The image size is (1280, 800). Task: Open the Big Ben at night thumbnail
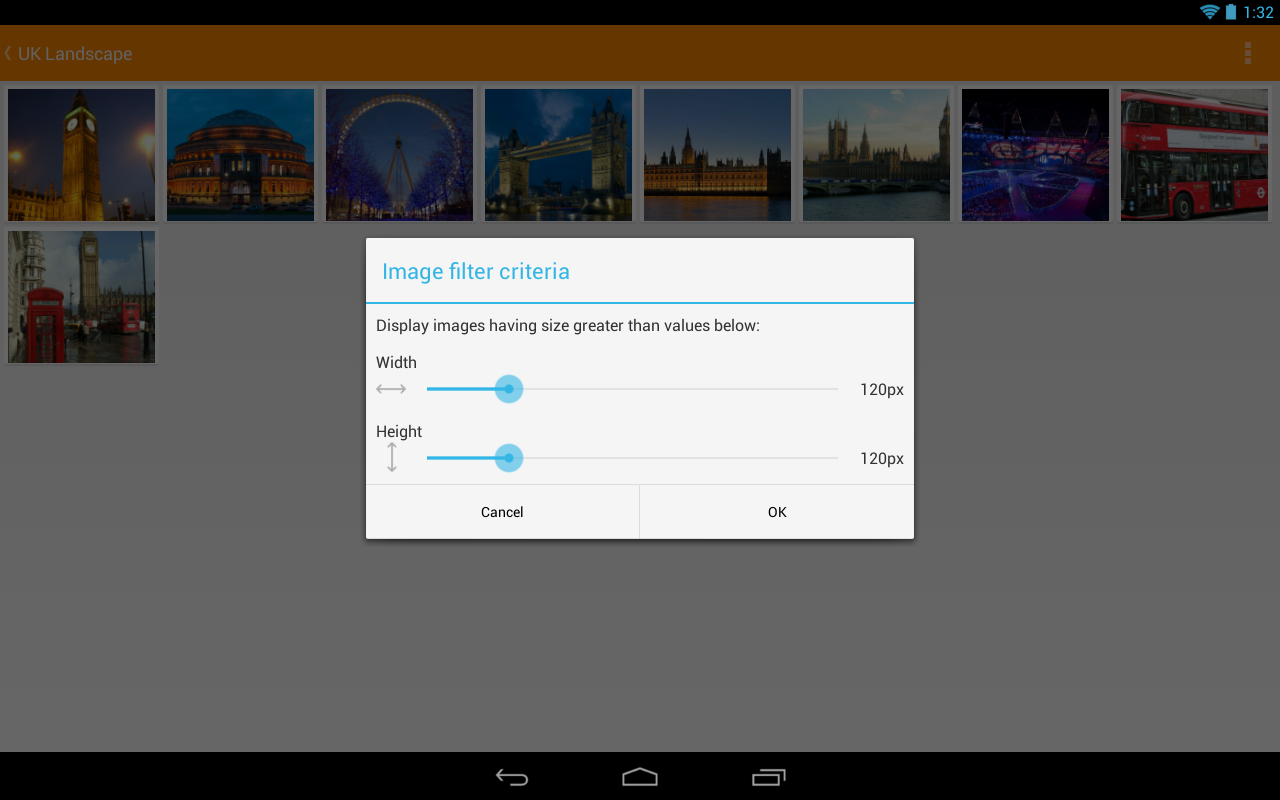click(x=82, y=155)
